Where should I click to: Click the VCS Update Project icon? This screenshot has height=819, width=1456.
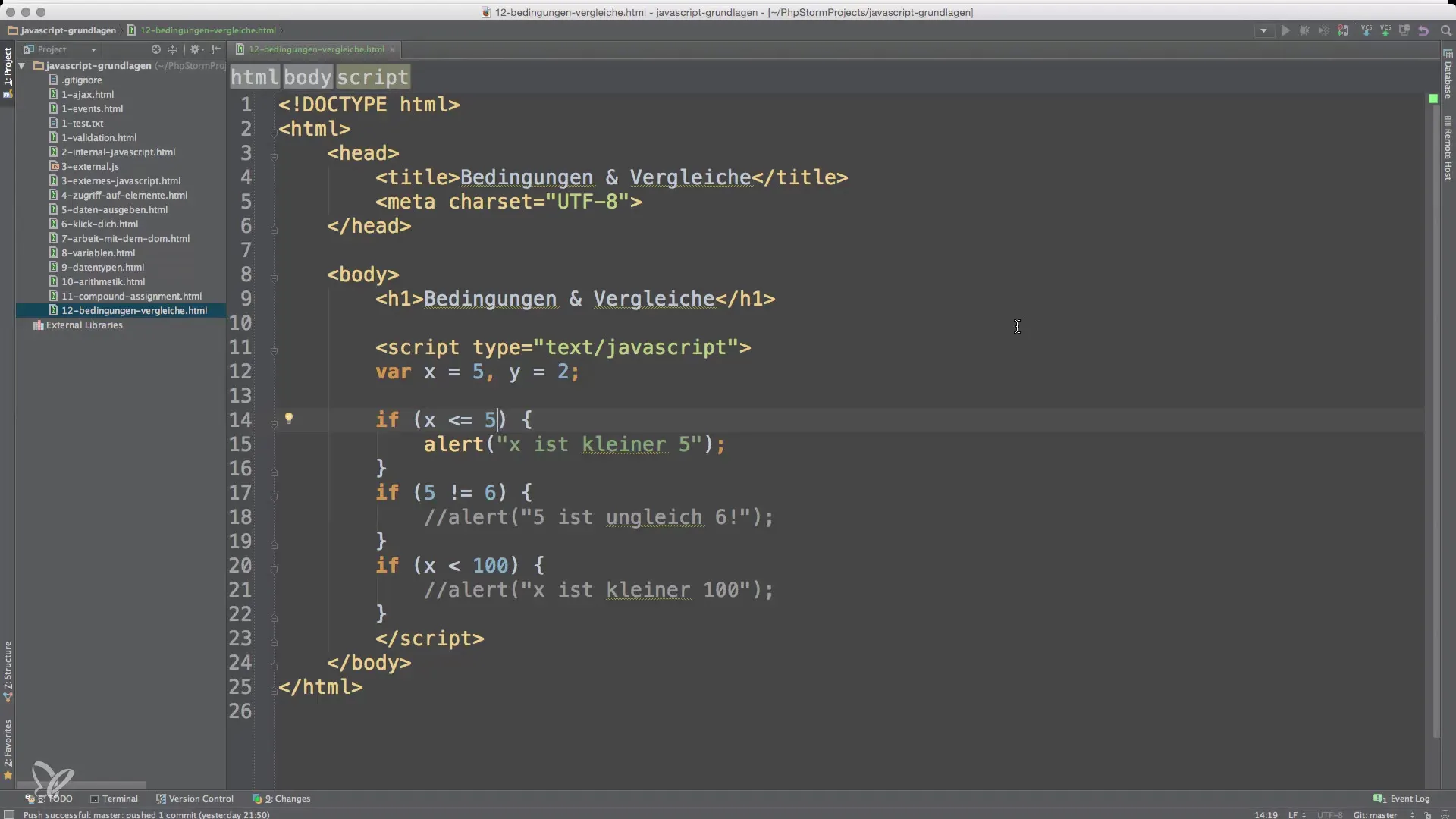[1367, 31]
